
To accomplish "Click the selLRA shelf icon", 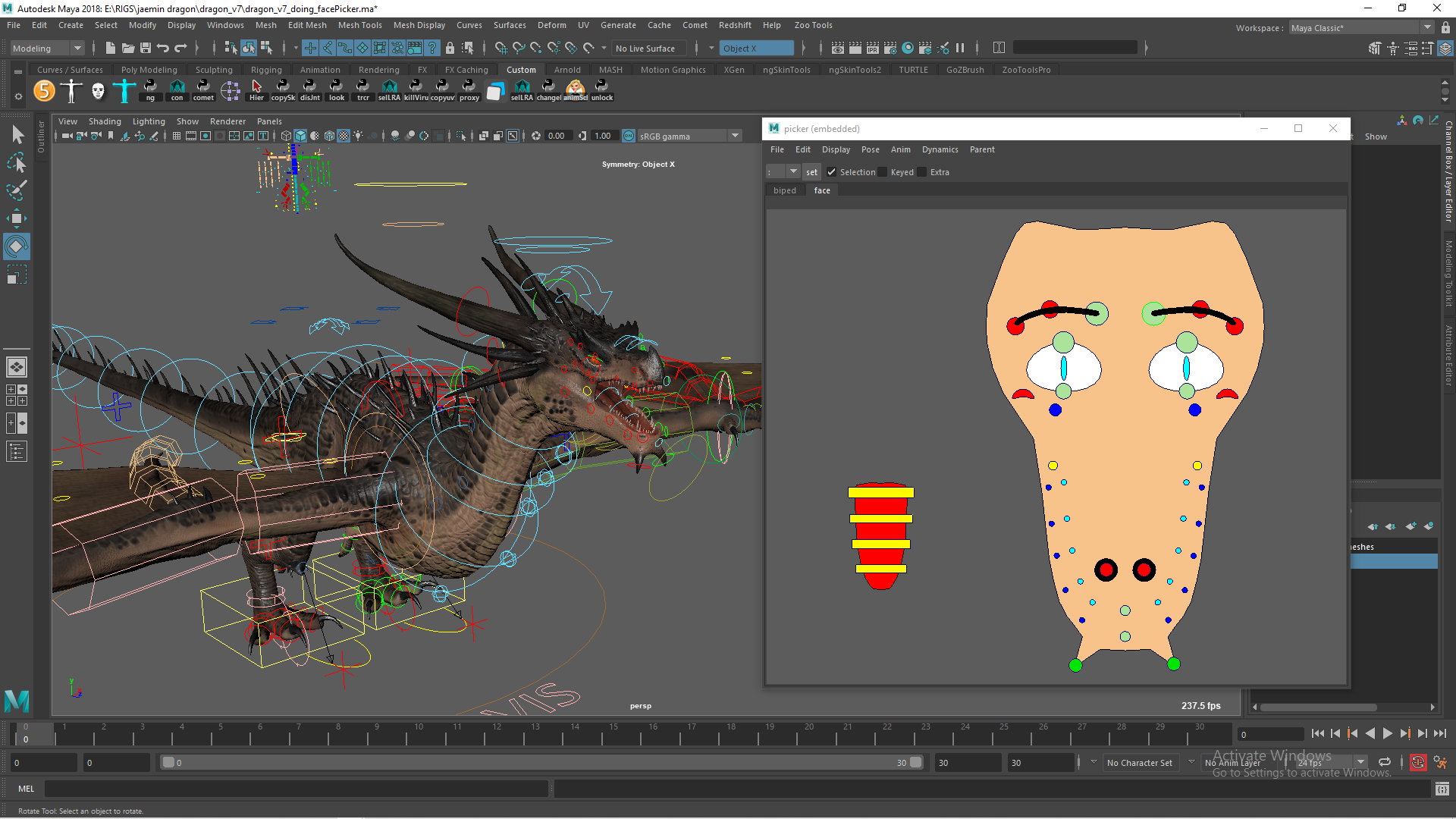I will 389,91.
